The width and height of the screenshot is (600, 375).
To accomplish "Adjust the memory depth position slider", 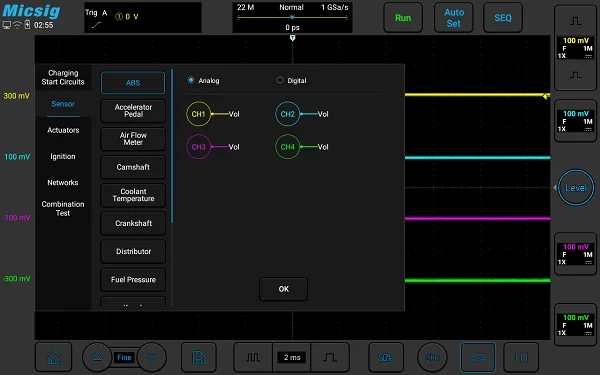I will 292,18.
